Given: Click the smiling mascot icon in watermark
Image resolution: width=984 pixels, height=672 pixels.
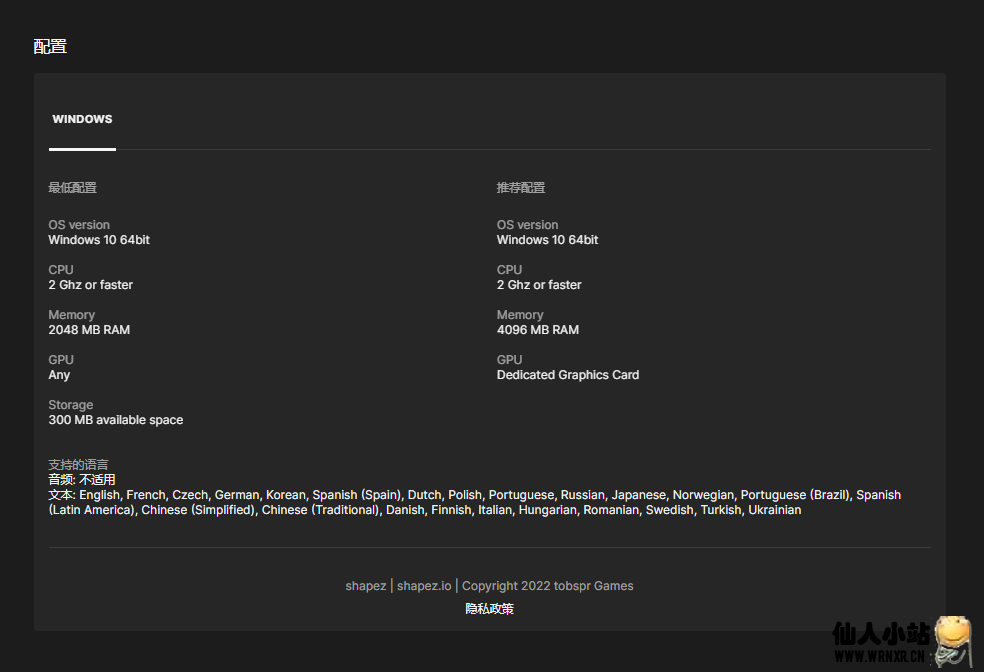Looking at the screenshot, I should 952,638.
